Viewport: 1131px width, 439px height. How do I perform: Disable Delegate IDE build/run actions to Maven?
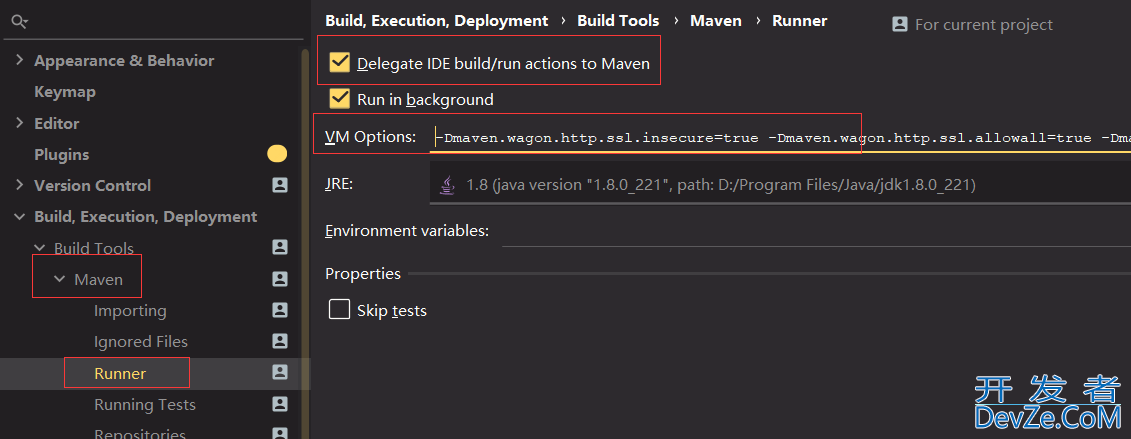click(x=340, y=64)
